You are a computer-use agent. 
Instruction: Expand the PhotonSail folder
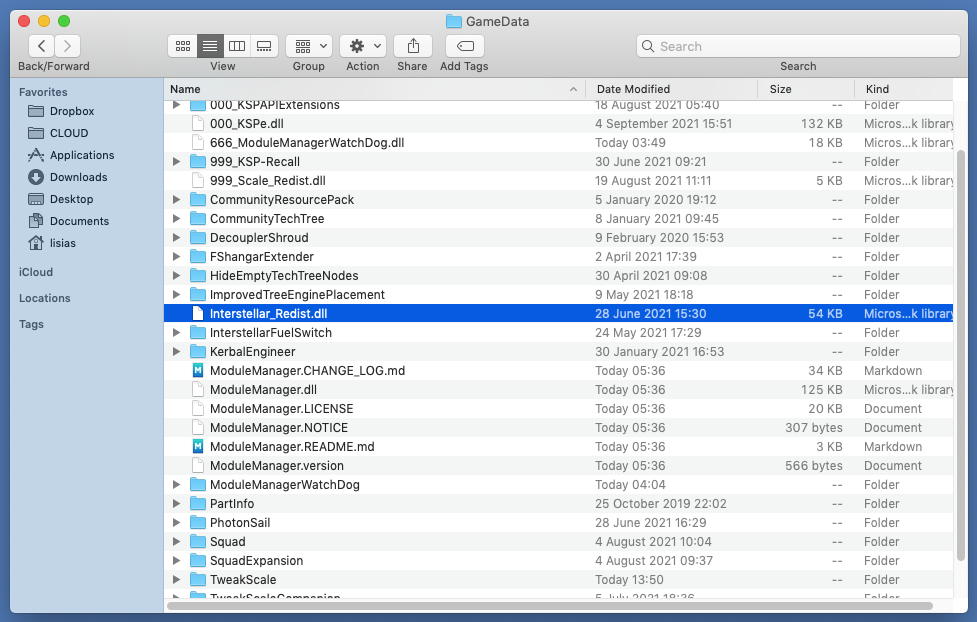[176, 523]
